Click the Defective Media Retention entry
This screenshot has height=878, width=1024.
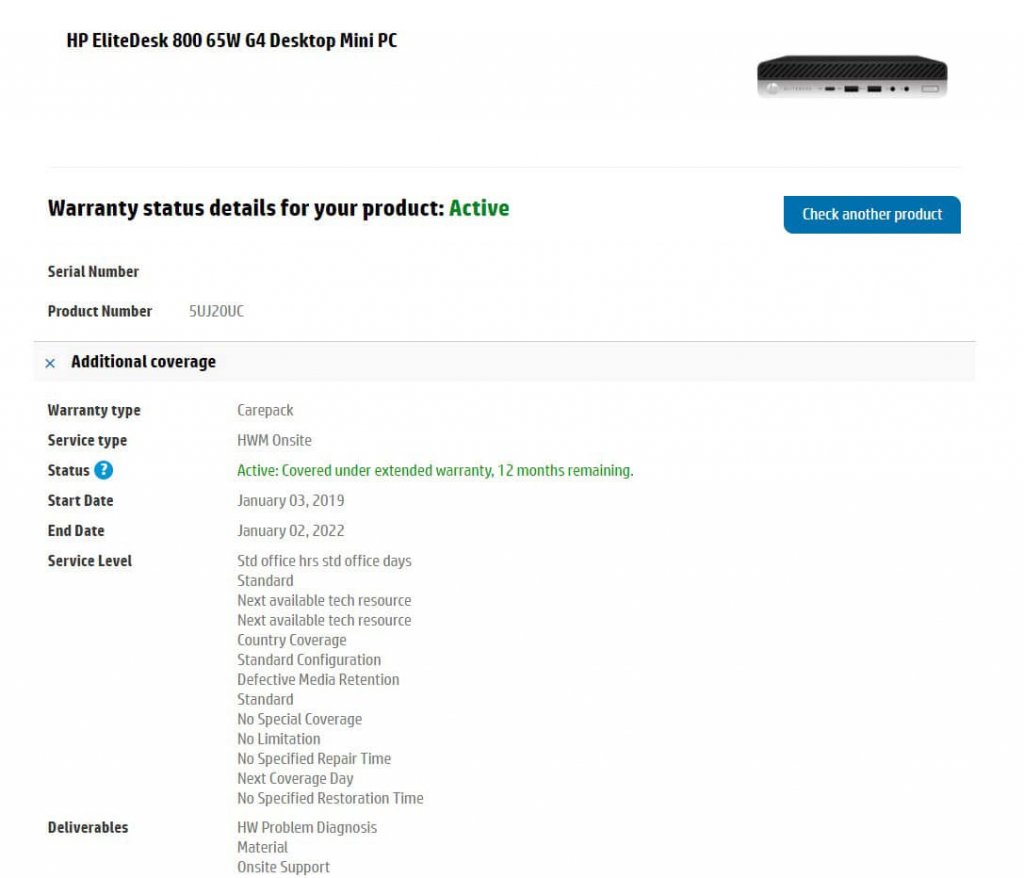tap(318, 679)
